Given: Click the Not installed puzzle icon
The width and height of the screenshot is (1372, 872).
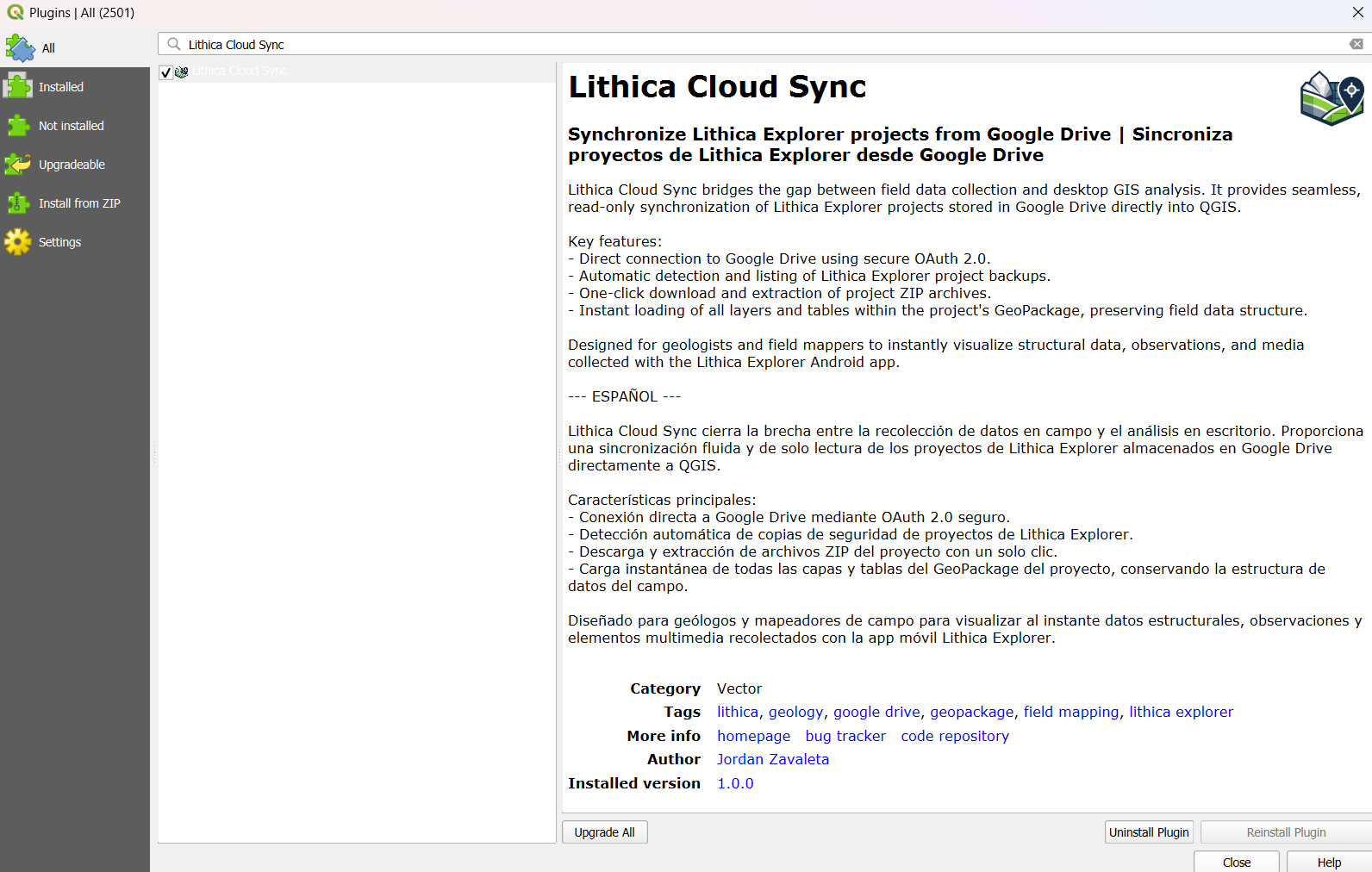Looking at the screenshot, I should [18, 126].
